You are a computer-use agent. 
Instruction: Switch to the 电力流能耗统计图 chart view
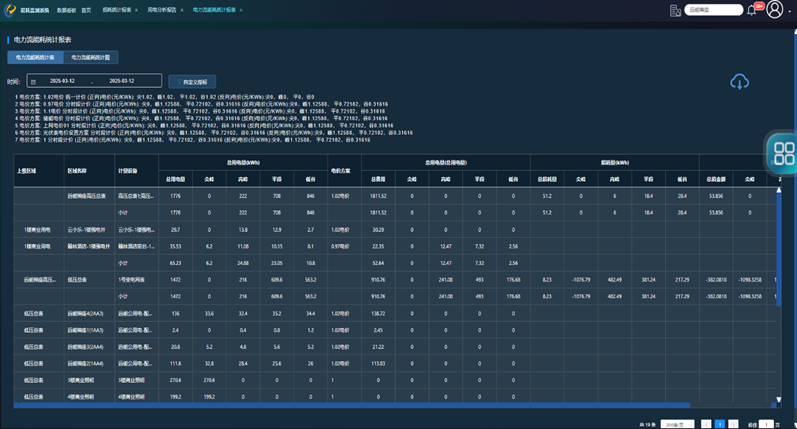tap(91, 58)
